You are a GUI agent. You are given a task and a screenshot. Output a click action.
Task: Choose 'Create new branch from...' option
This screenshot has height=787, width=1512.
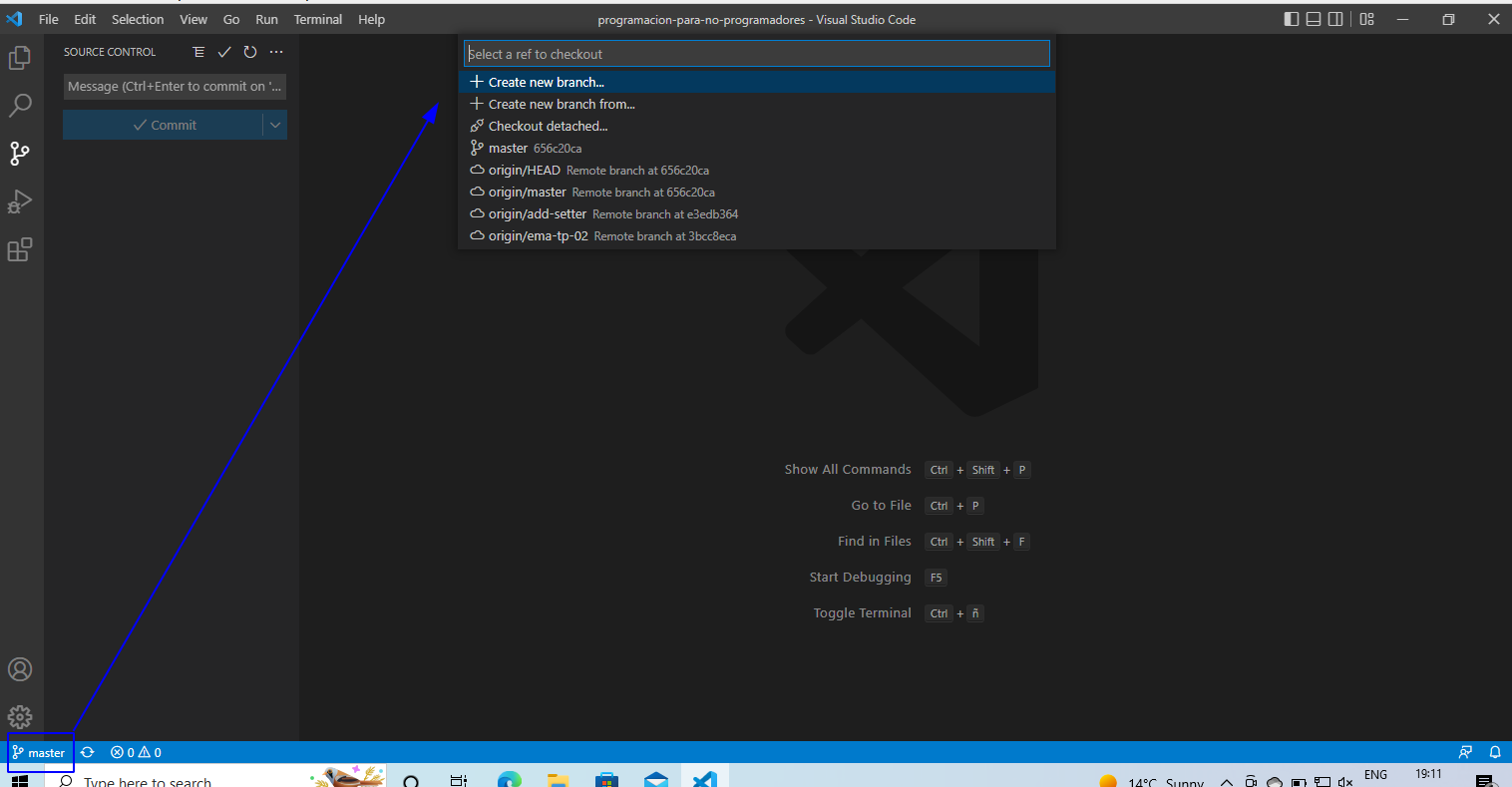click(x=757, y=104)
